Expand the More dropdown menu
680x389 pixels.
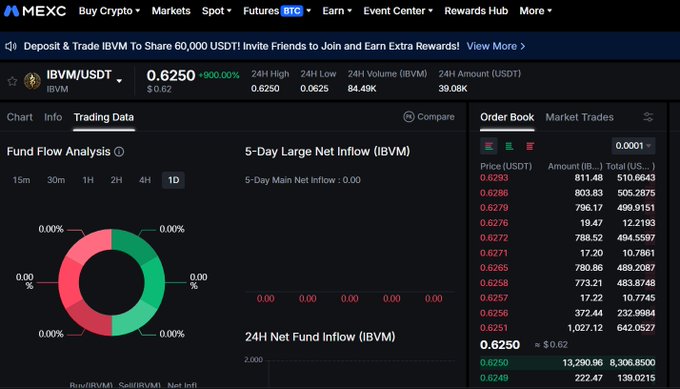coord(536,11)
